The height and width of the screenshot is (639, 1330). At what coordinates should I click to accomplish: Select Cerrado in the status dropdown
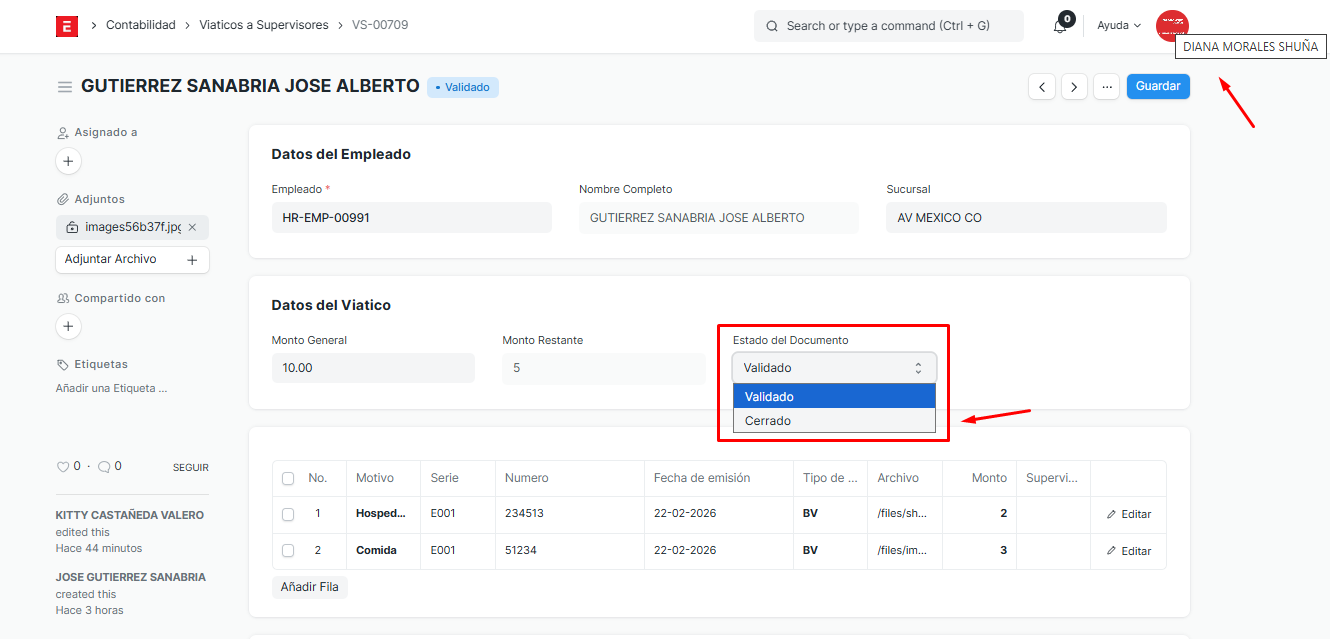pos(768,421)
